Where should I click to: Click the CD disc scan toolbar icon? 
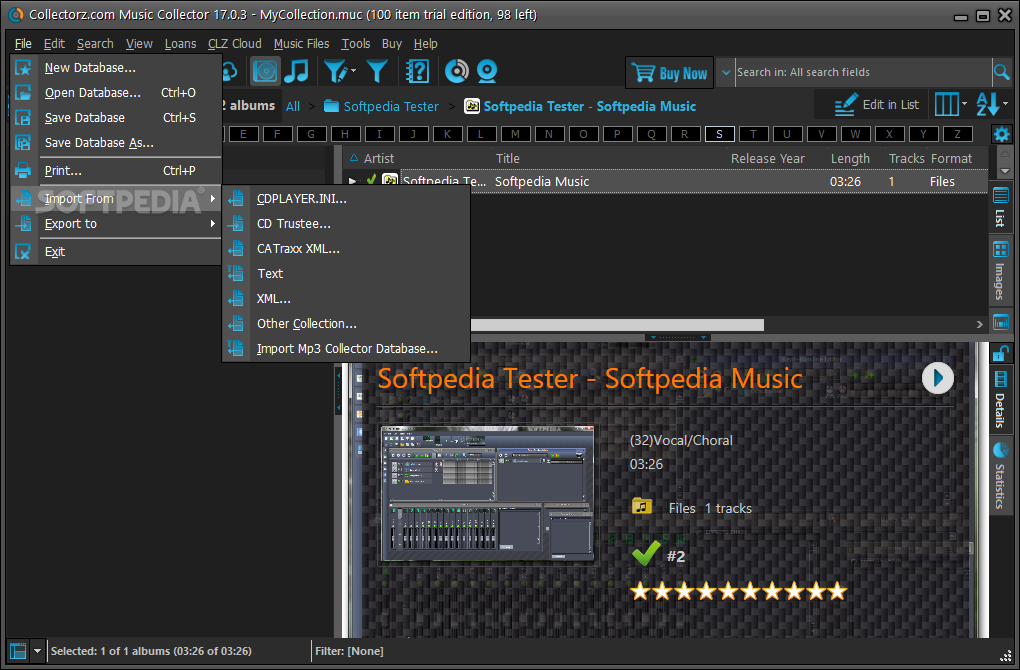tap(457, 72)
